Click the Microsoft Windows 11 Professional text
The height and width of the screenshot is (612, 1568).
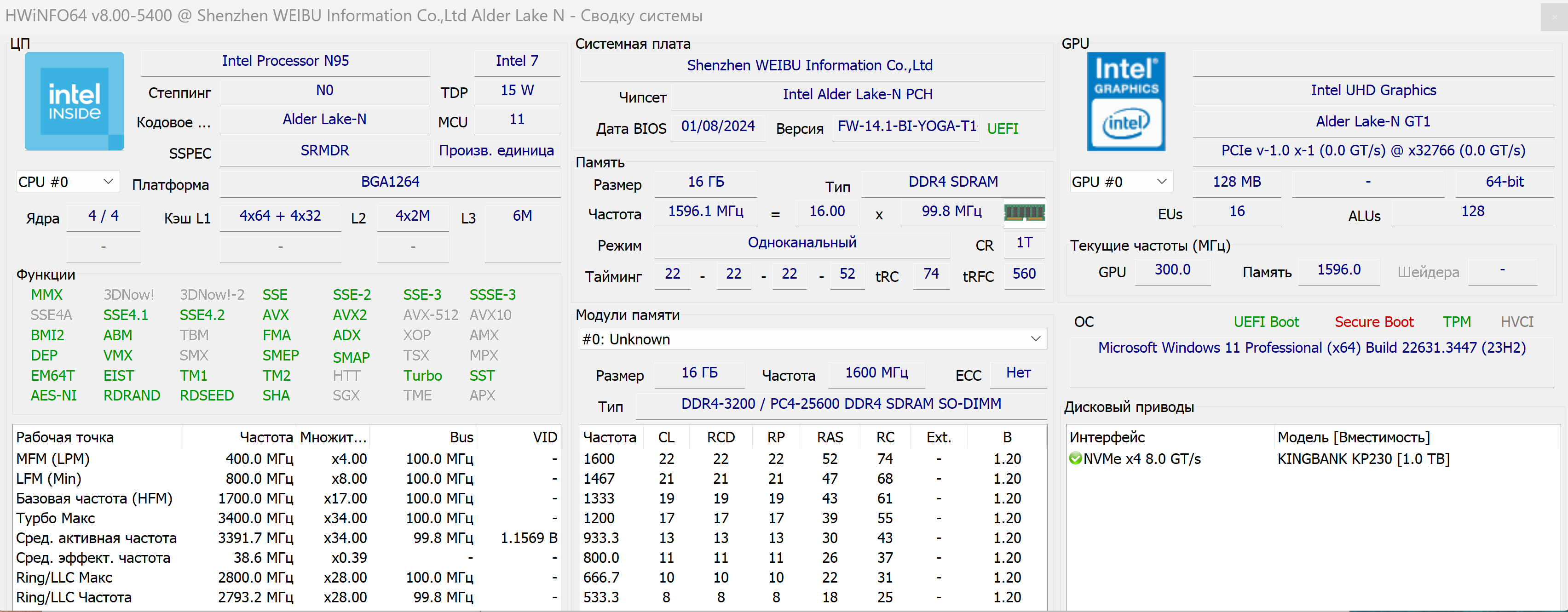tap(1311, 348)
